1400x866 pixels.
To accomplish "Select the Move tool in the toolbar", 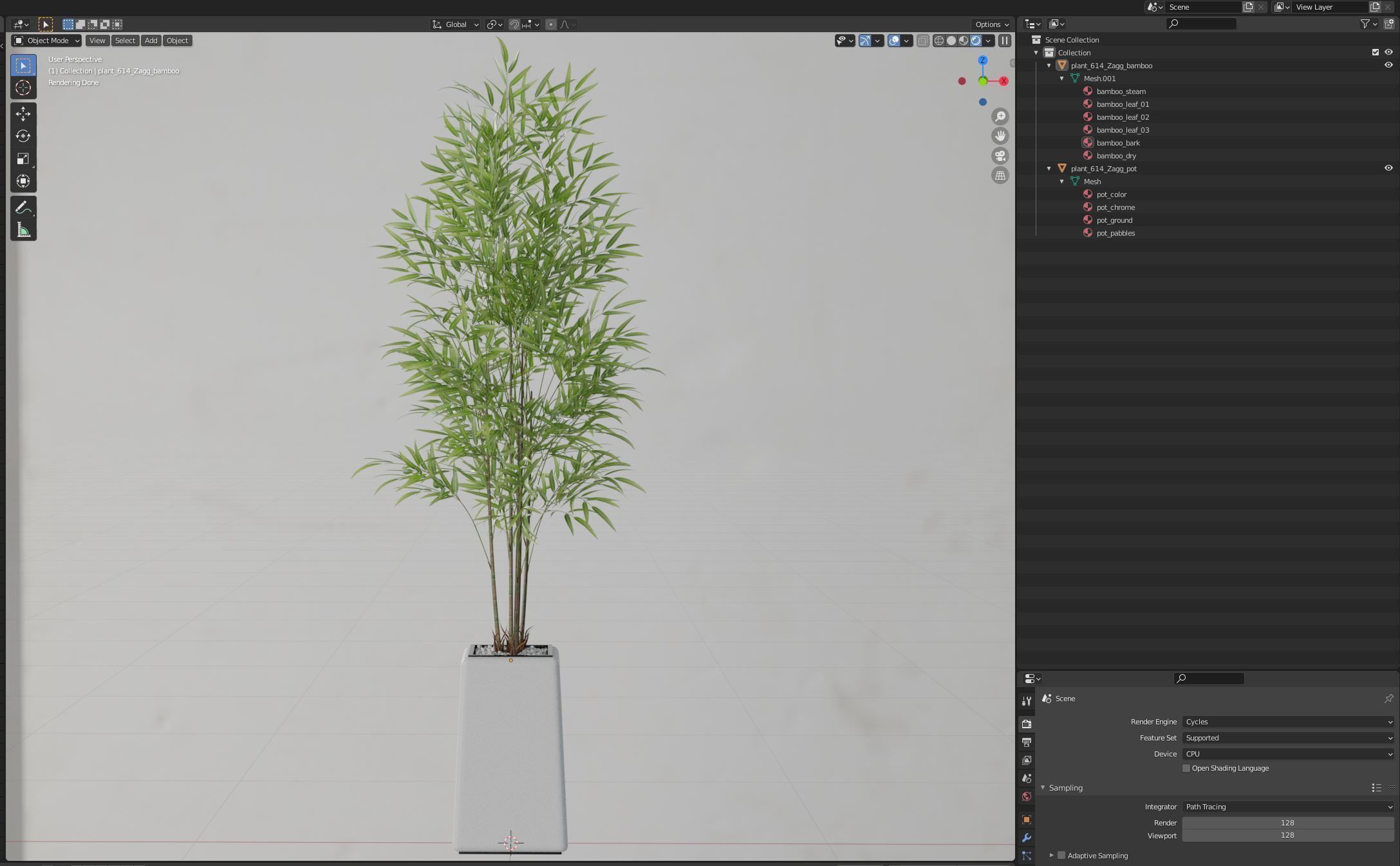I will 23,114.
